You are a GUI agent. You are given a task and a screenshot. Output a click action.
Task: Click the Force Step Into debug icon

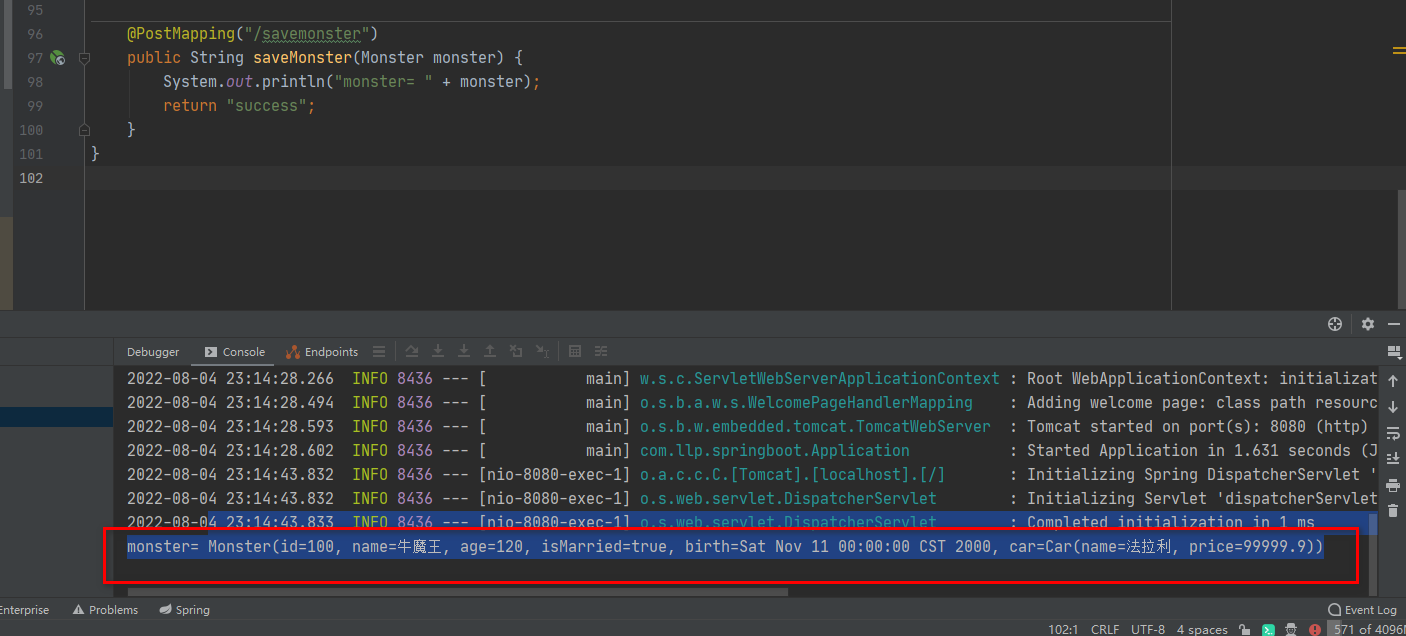(464, 351)
